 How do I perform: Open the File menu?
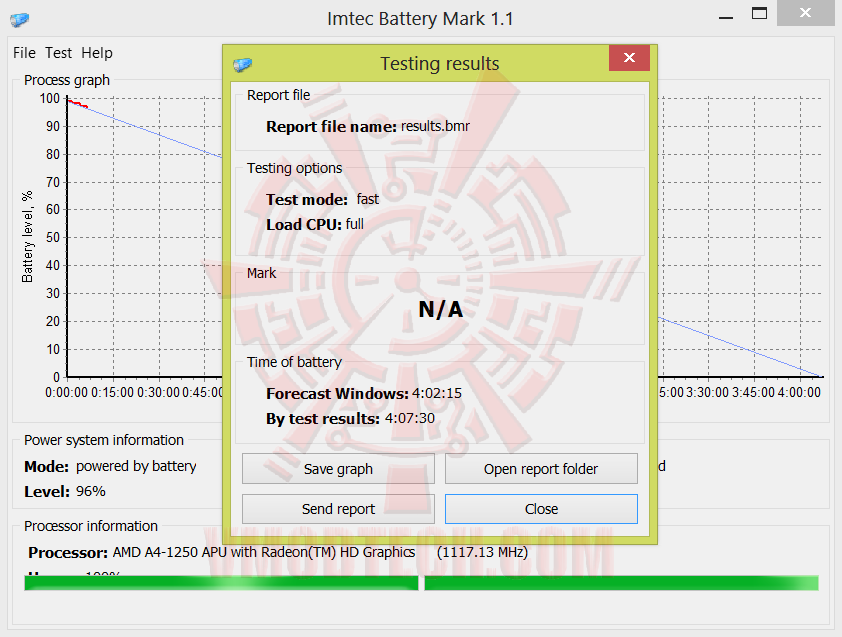(x=24, y=53)
